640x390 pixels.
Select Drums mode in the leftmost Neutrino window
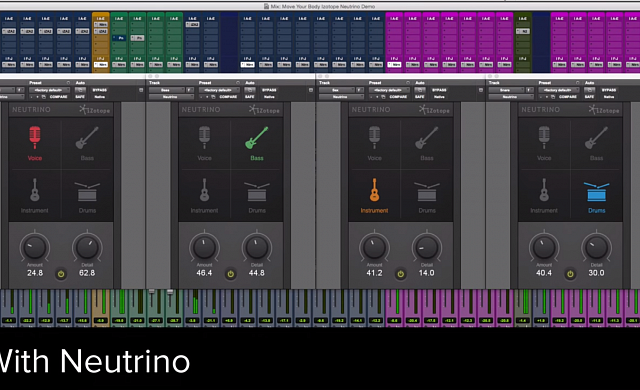tap(87, 197)
